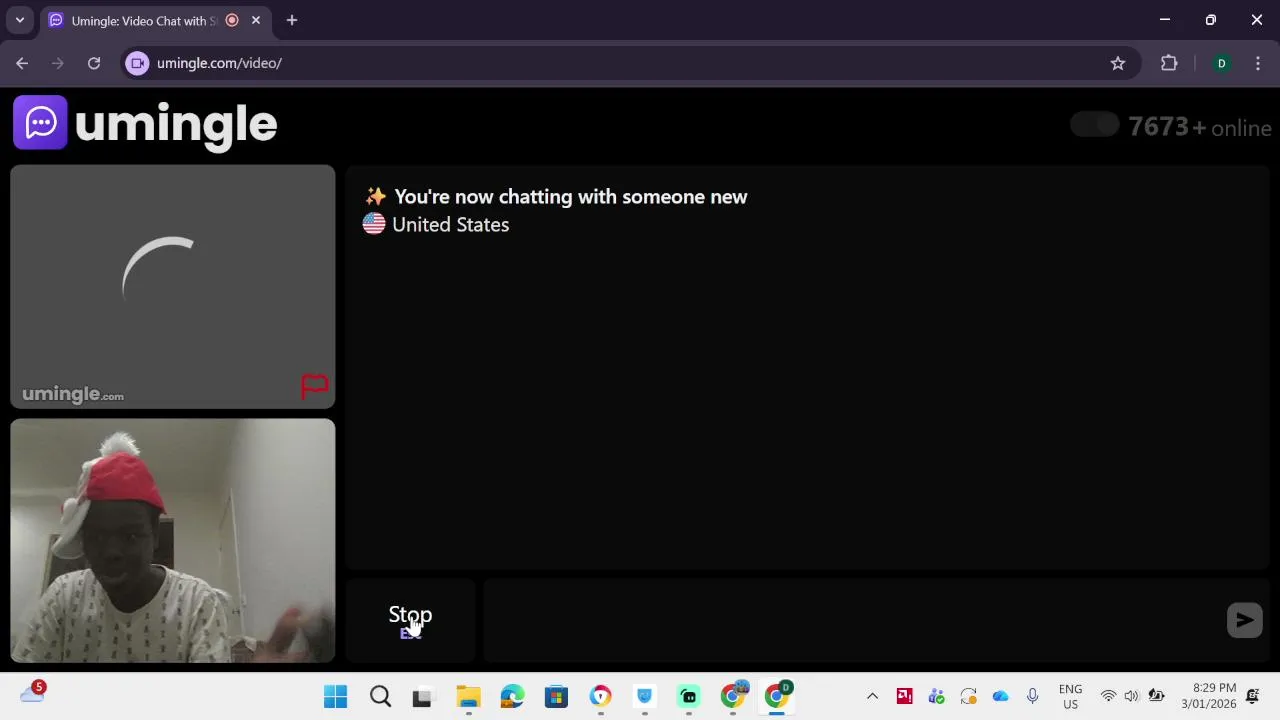Open Windows Search from the taskbar
The width and height of the screenshot is (1280, 720).
(x=380, y=696)
